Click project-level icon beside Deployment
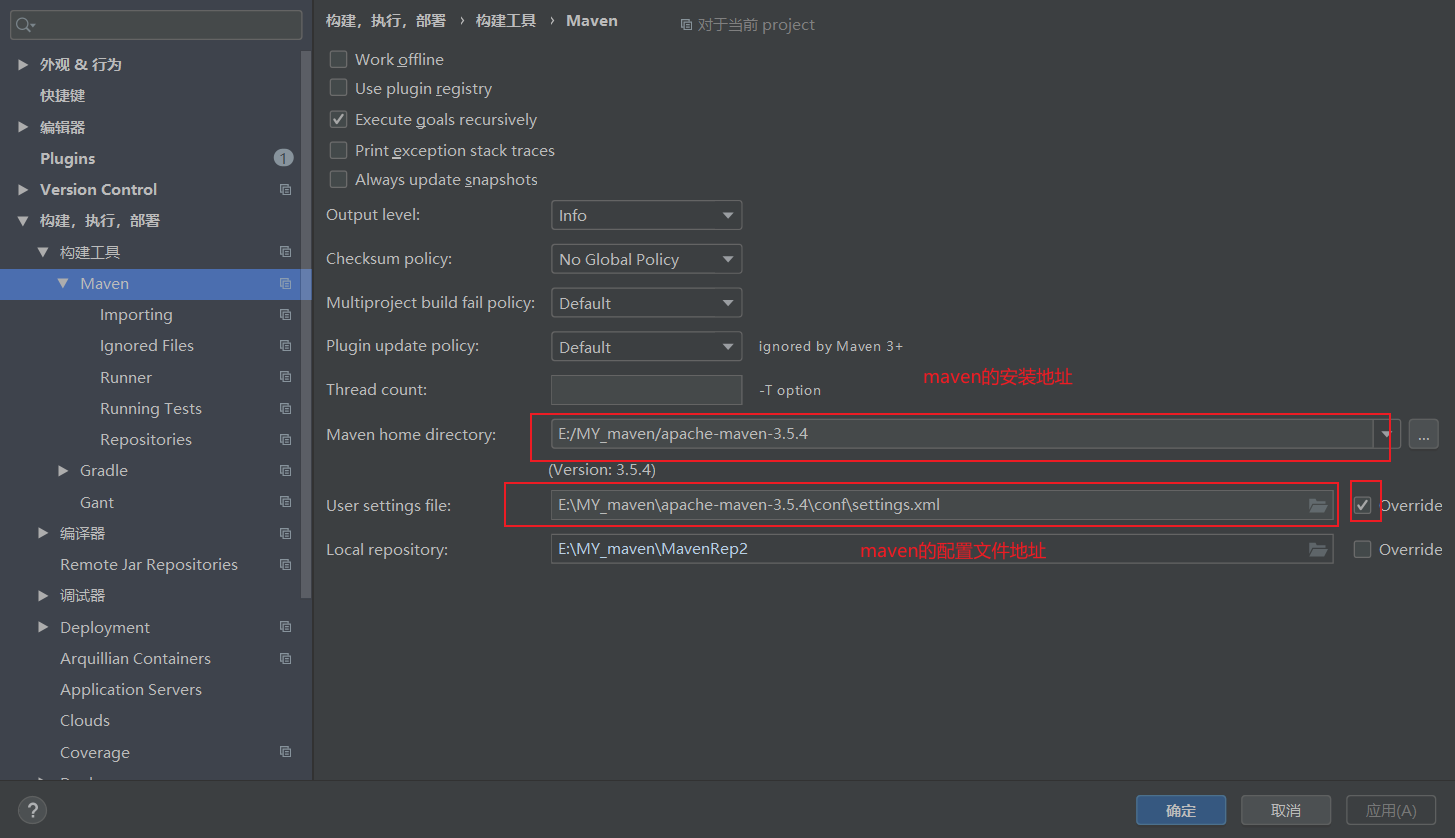 [x=285, y=627]
